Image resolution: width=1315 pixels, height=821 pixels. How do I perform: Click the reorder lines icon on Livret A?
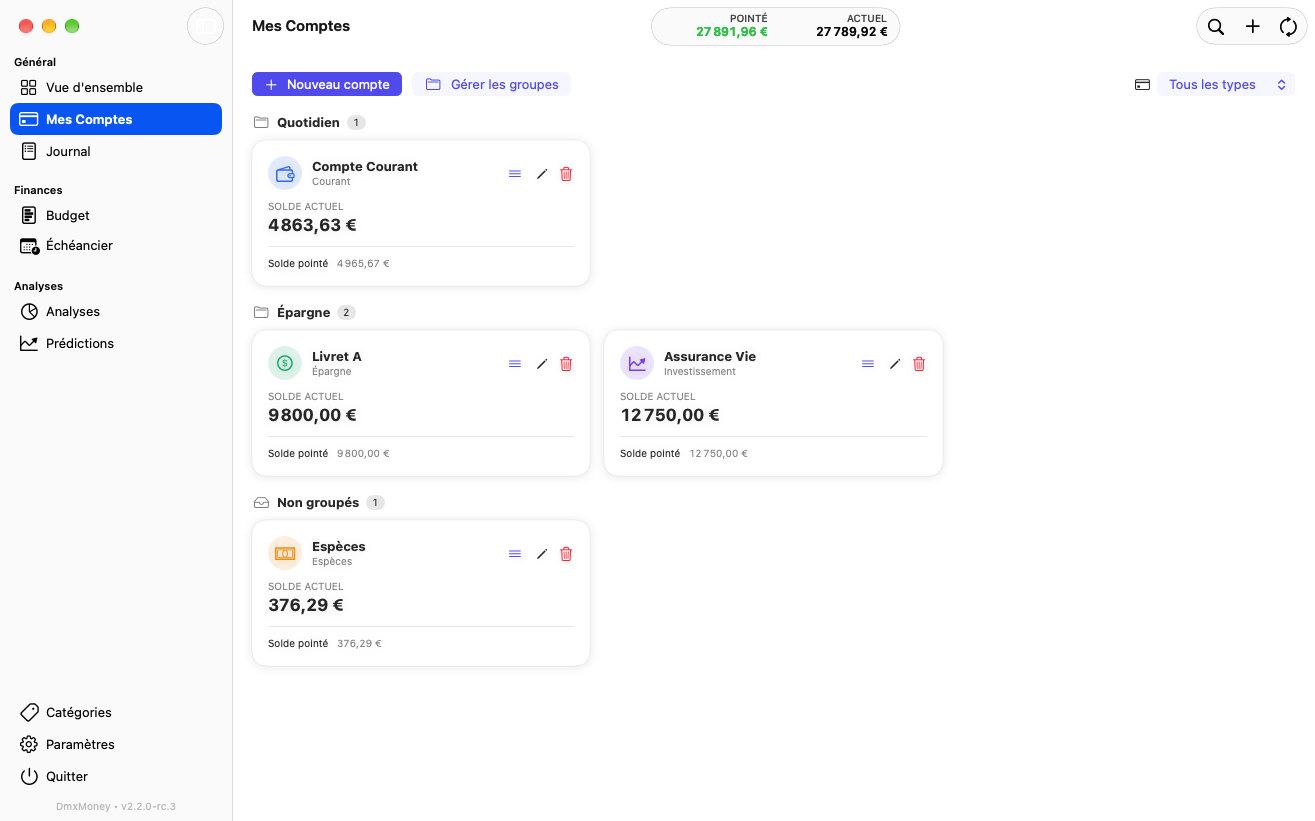click(515, 364)
